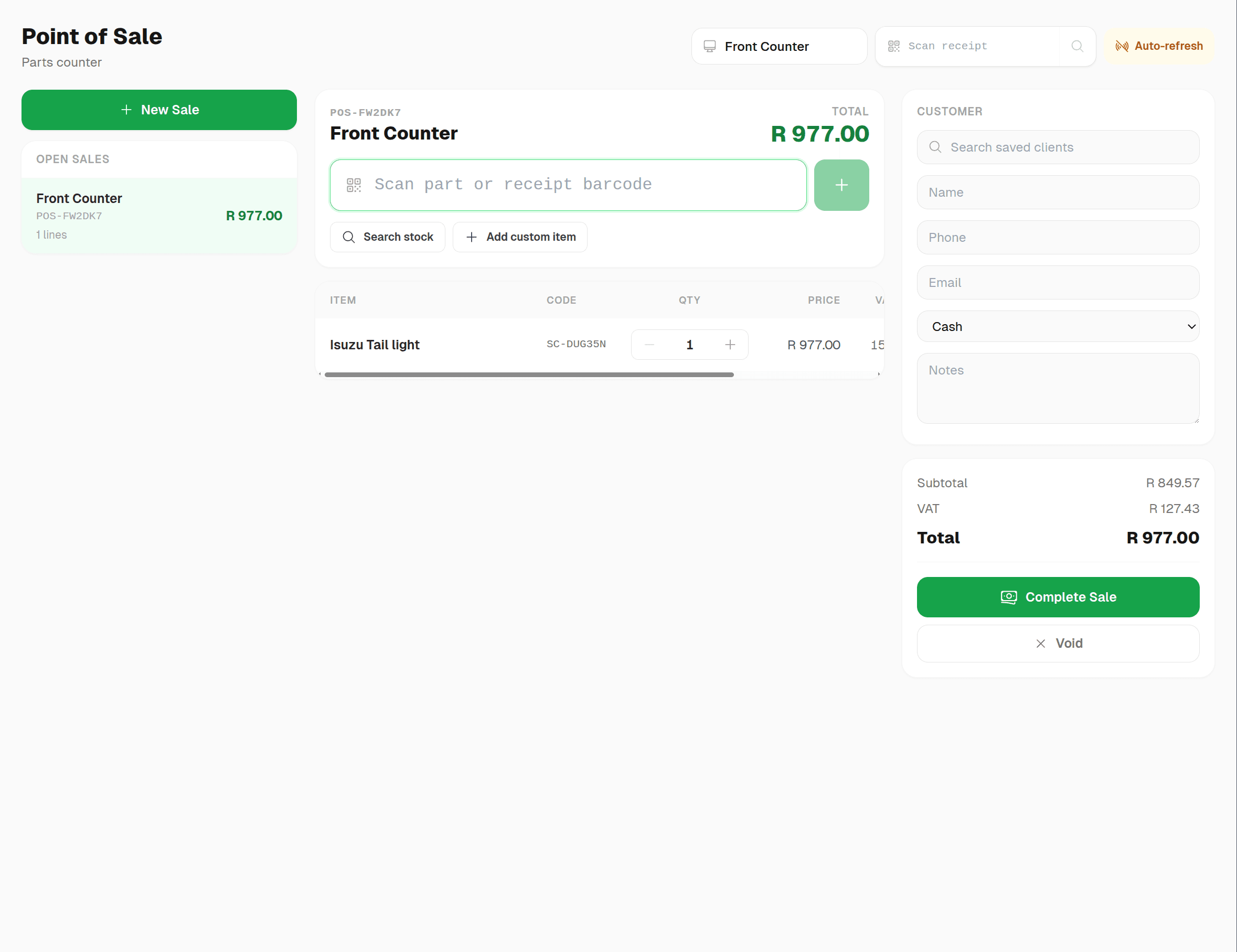The width and height of the screenshot is (1237, 952).
Task: Increase Isuzu Tail light quantity with plus
Action: 730,344
